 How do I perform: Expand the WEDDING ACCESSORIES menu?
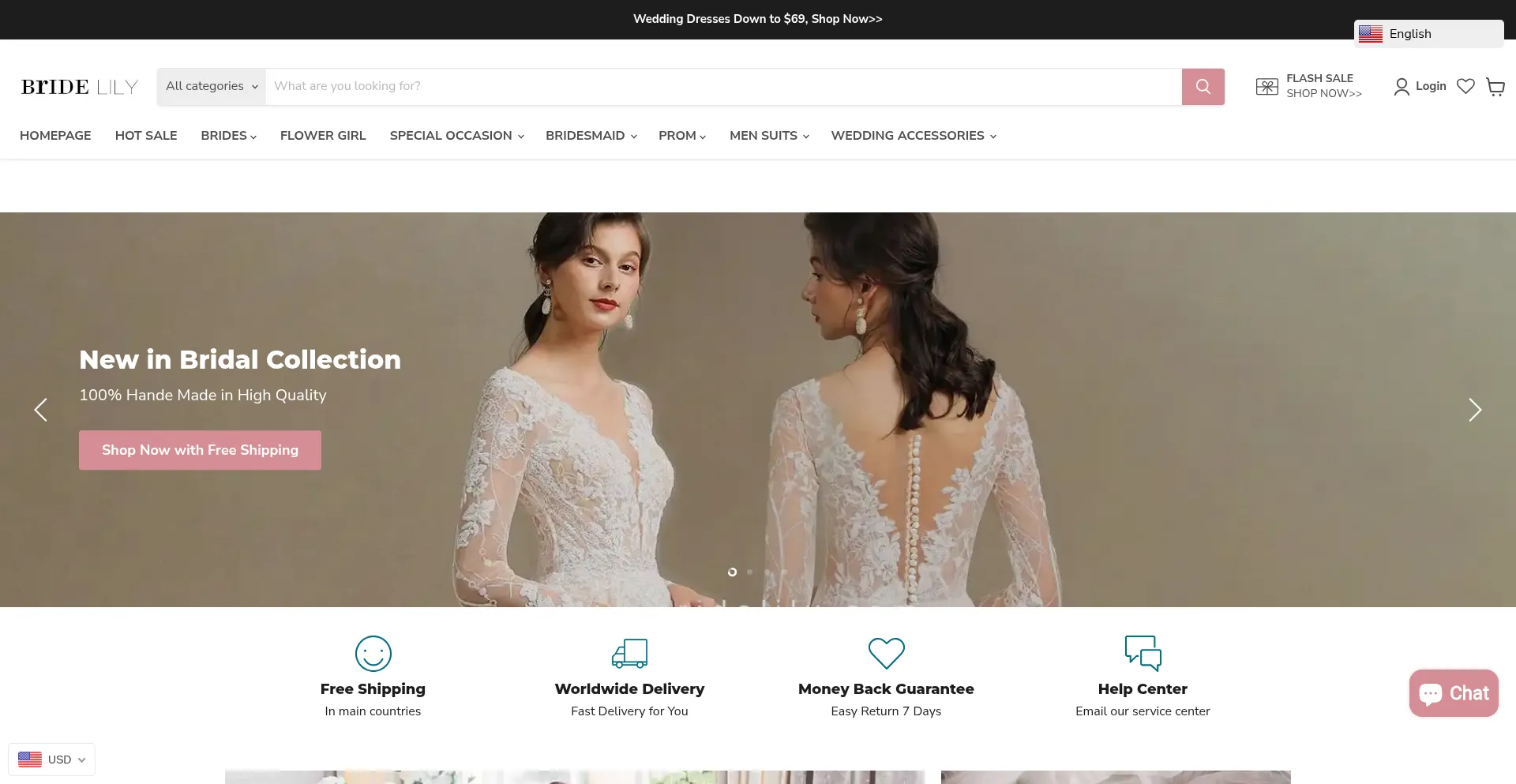coord(913,136)
